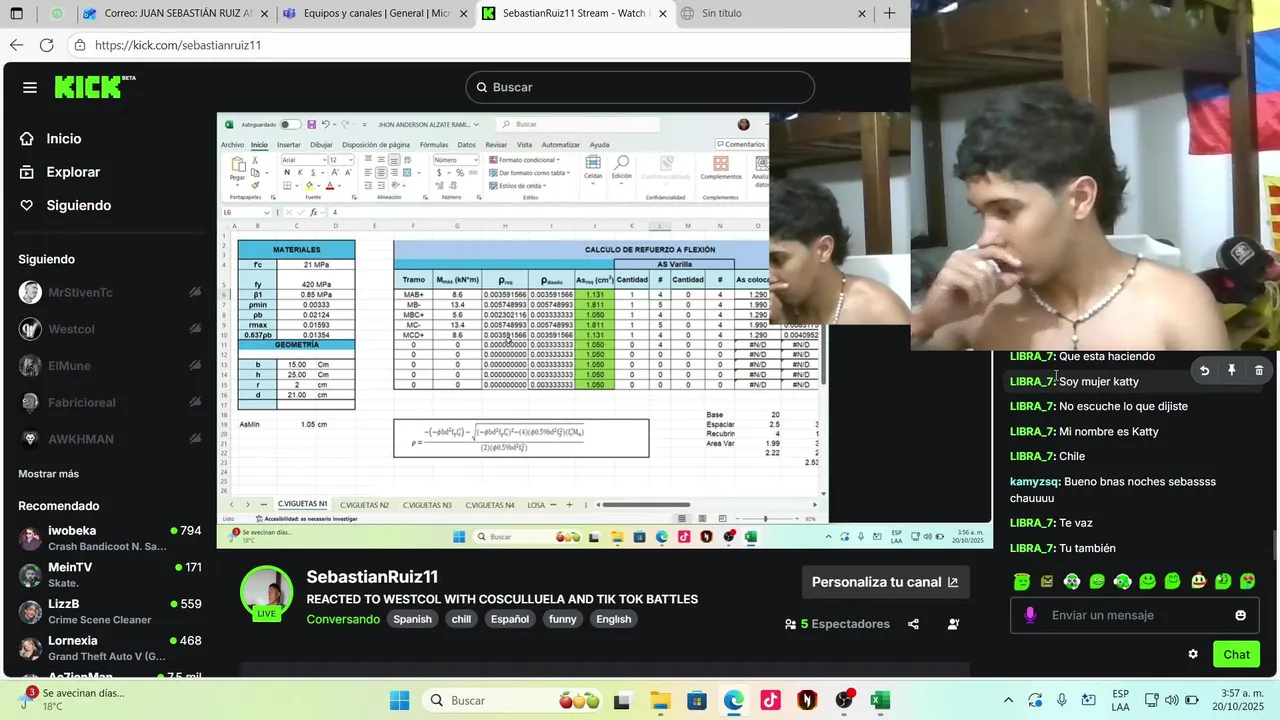Click the moderator user icon beside share
The height and width of the screenshot is (720, 1280).
(x=953, y=624)
